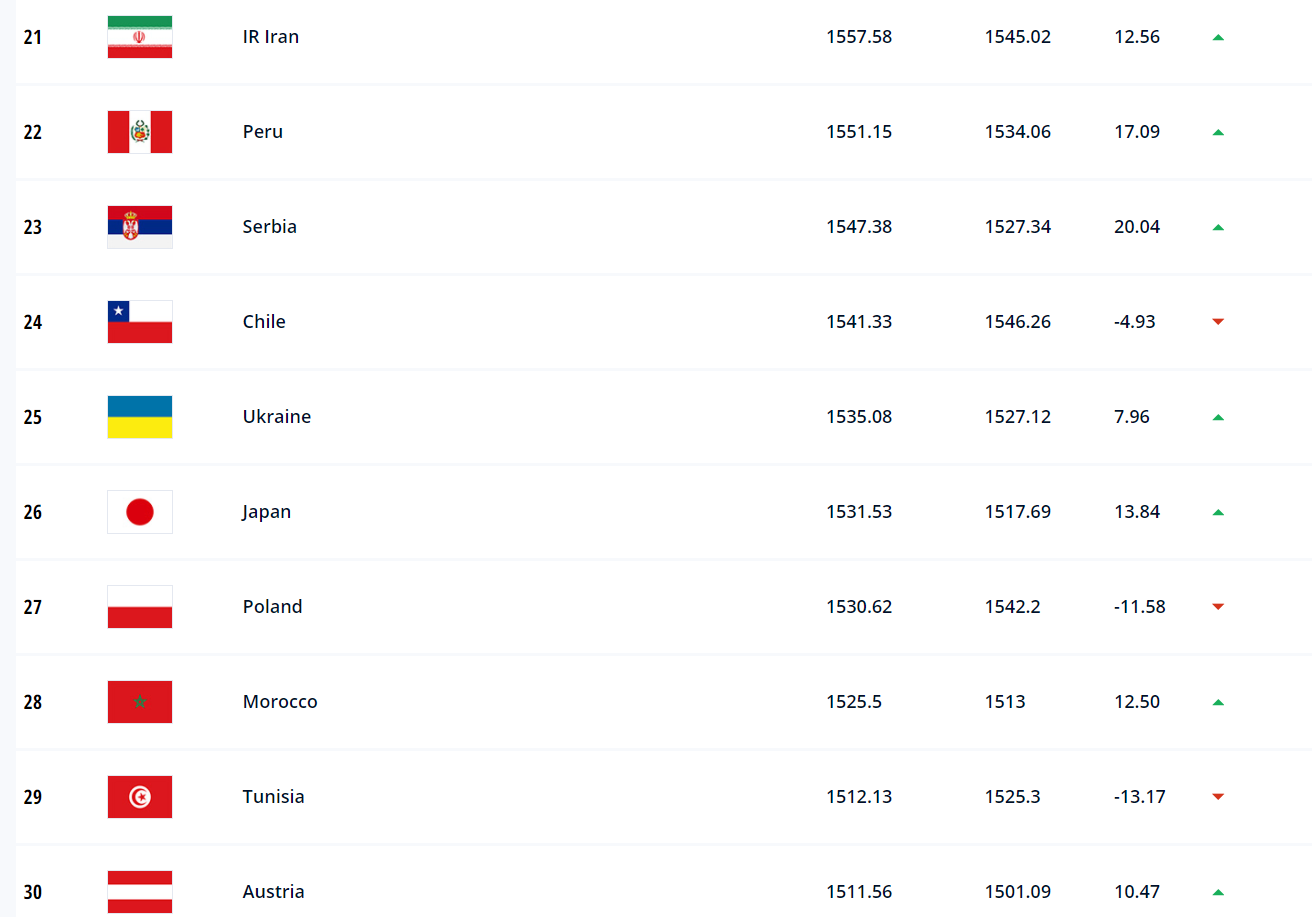This screenshot has width=1312, height=917.
Task: Click the Chile flag icon
Action: pos(140,322)
